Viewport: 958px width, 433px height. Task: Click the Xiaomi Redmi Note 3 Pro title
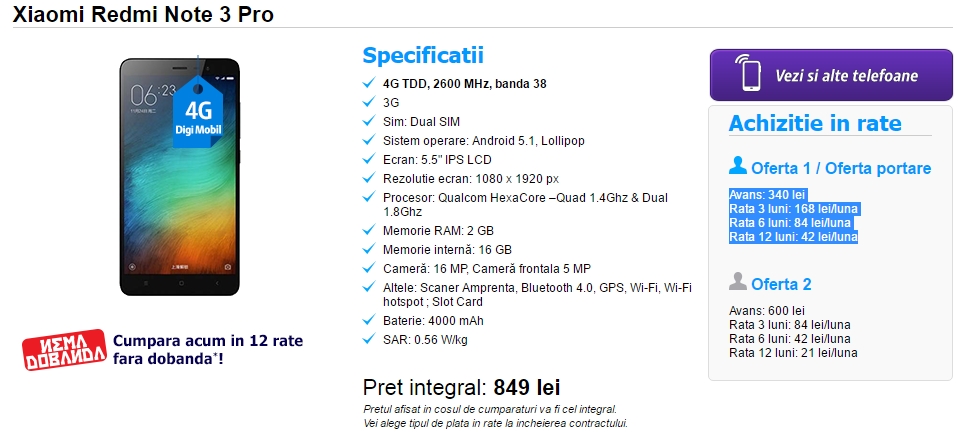pos(143,15)
